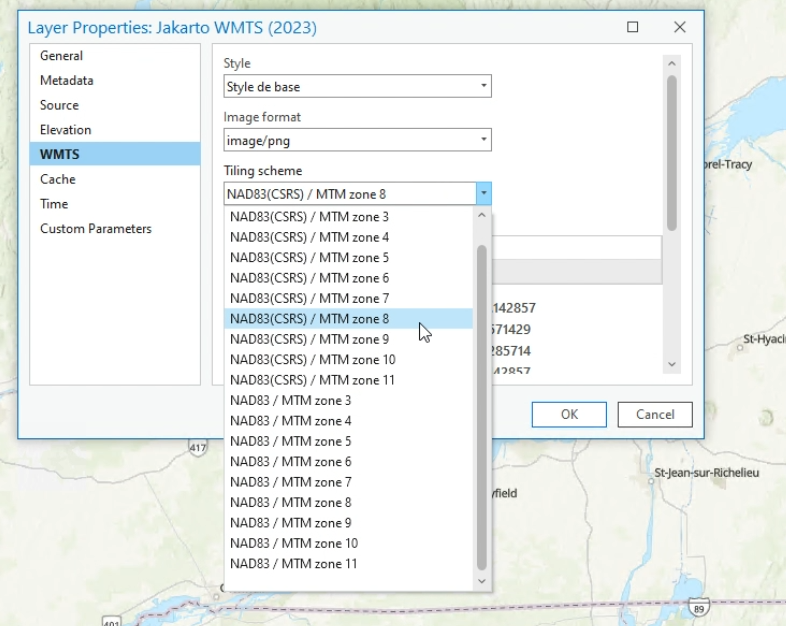Screen dimensions: 786x626
Task: Select the General tab in sidebar
Action: pyautogui.click(x=62, y=56)
